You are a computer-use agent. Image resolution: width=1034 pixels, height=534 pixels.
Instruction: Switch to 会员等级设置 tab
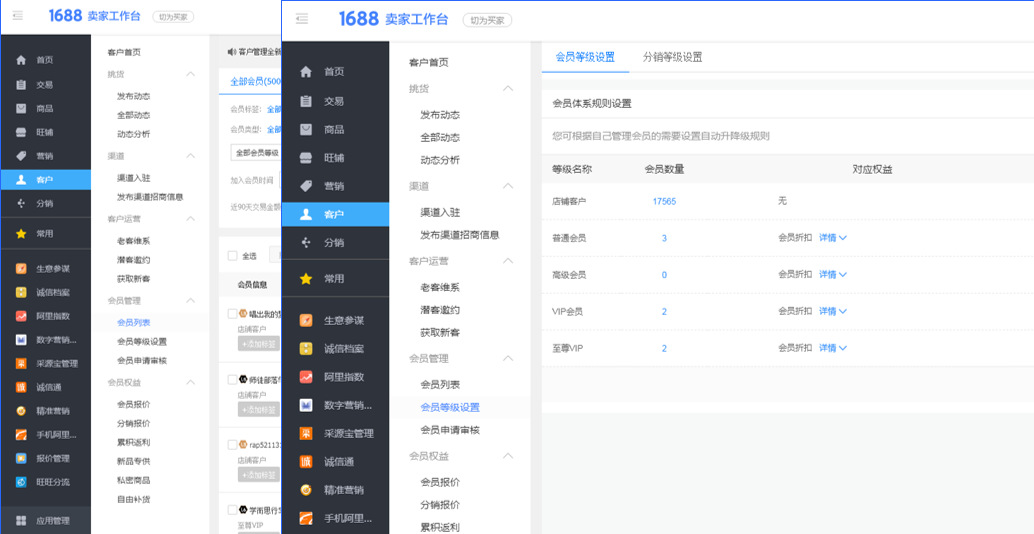click(x=585, y=57)
